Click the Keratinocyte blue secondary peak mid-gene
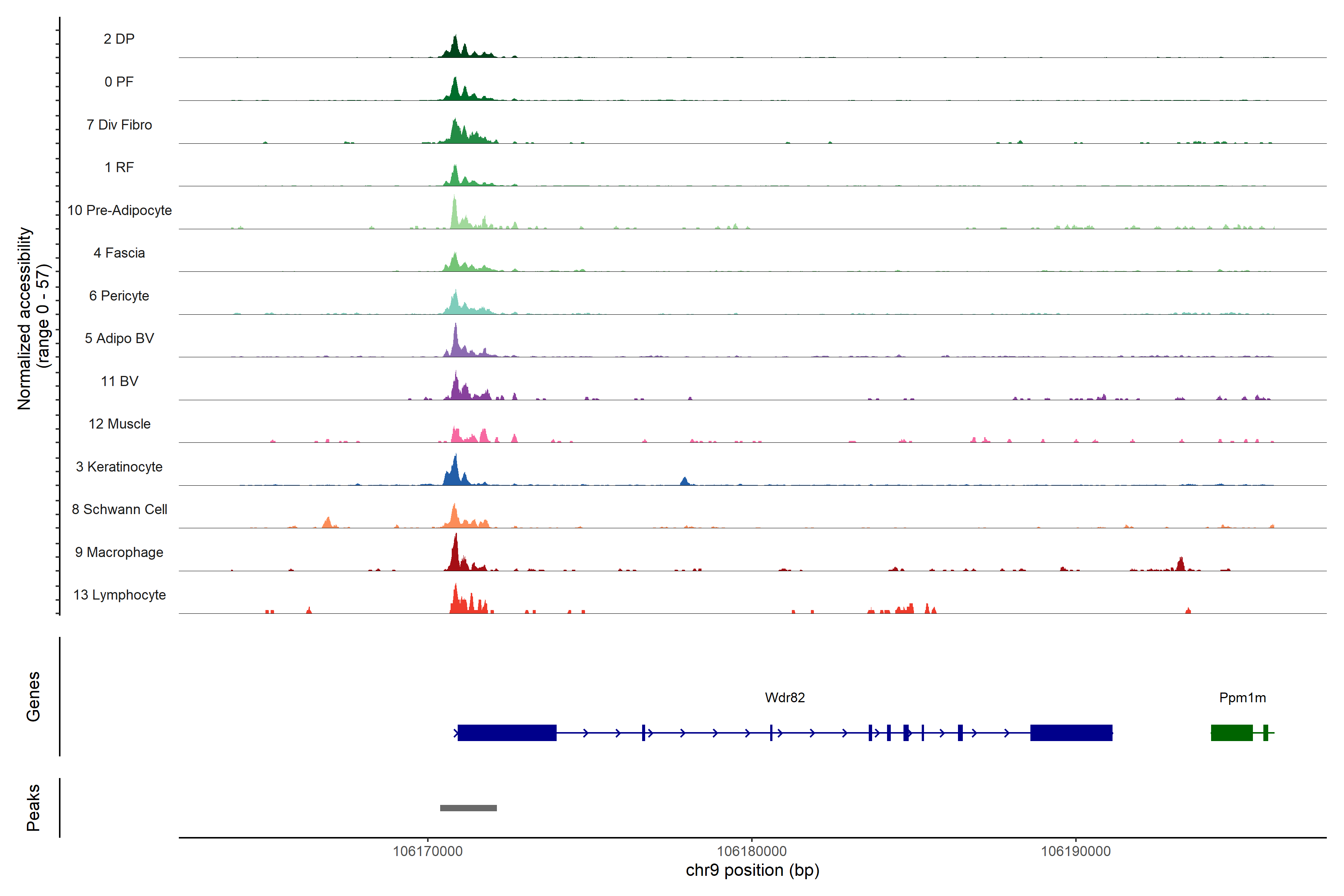This screenshot has width=1344, height=896. 685,481
